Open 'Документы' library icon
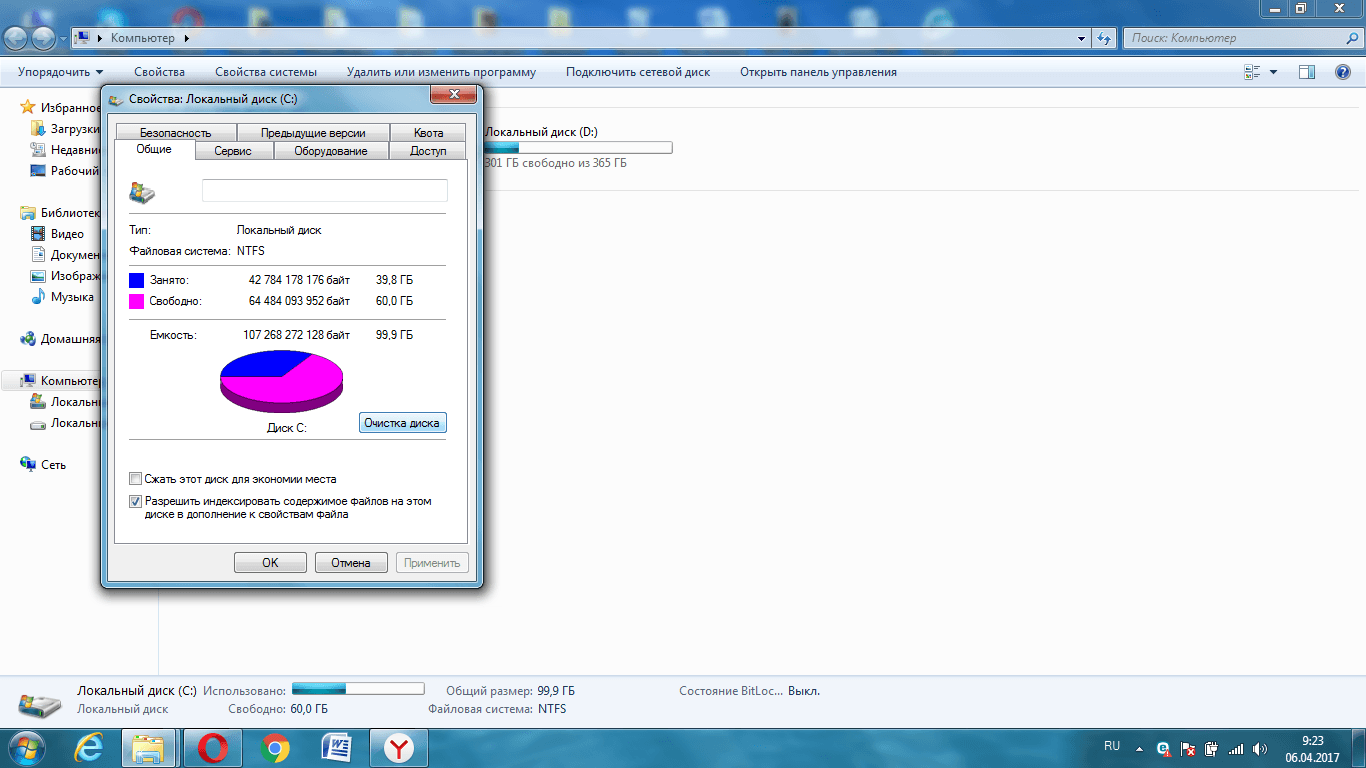Viewport: 1366px width, 768px height. (x=38, y=255)
